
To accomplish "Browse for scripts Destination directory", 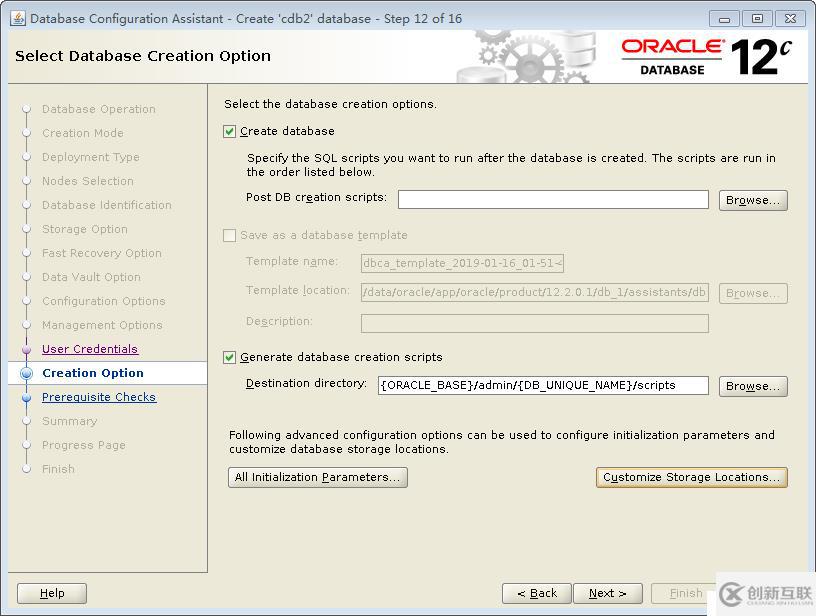I will pos(753,387).
